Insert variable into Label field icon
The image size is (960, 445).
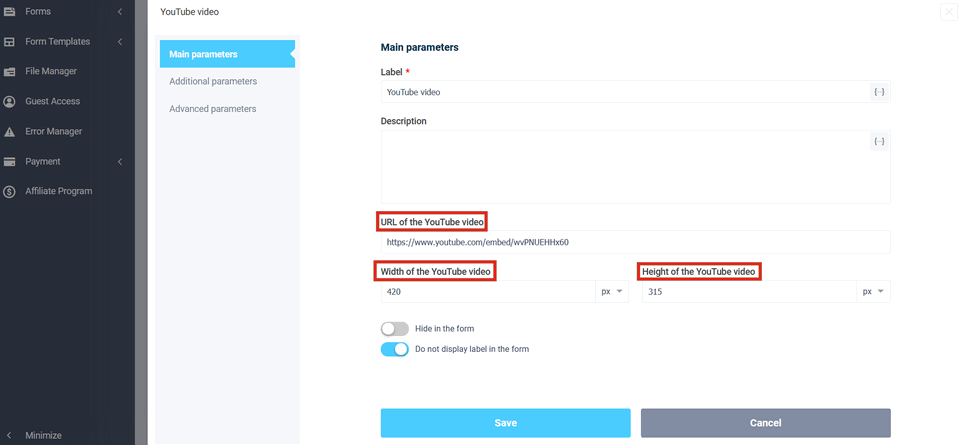pyautogui.click(x=879, y=92)
